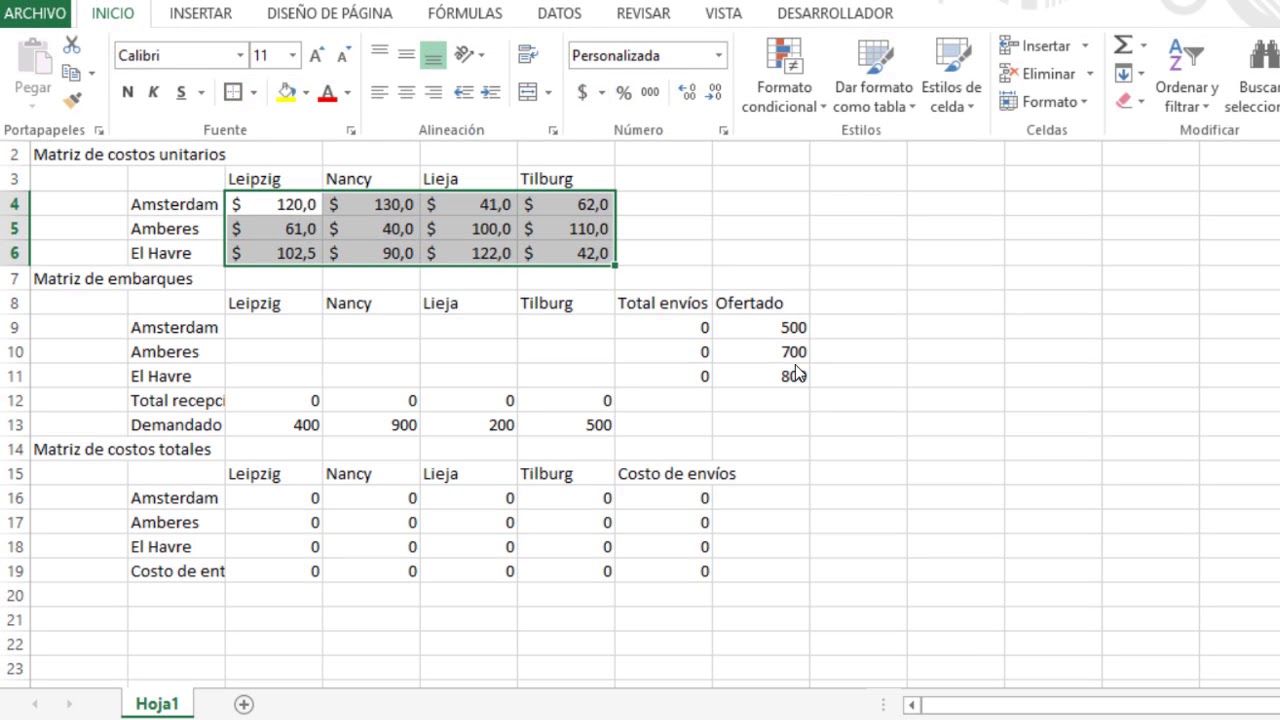Toggle center horizontal alignment
1280x720 pixels.
coord(406,92)
